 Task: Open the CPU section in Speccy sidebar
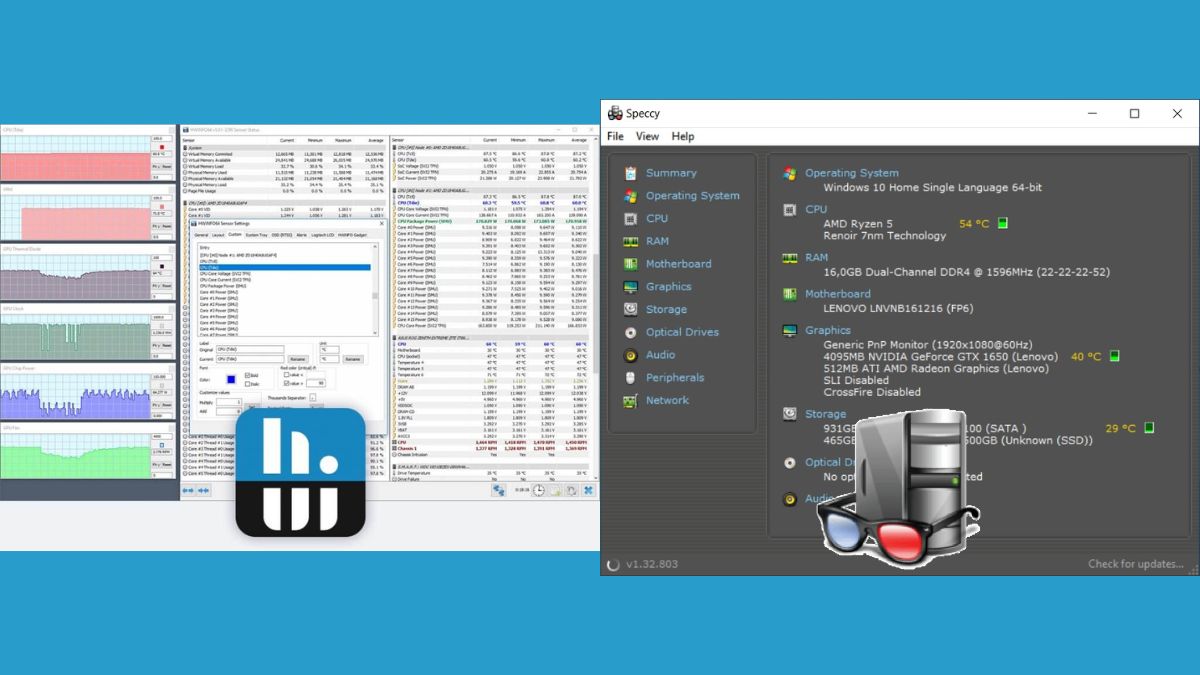pyautogui.click(x=657, y=218)
